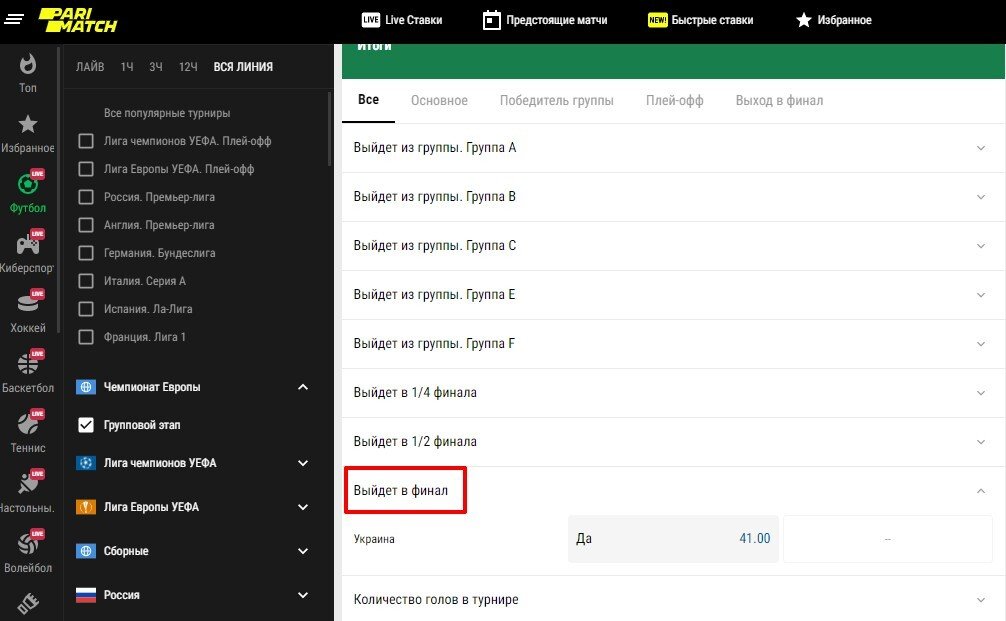This screenshot has height=621, width=1006.
Task: Expand the Лига чемпионов УЕФА section
Action: pyautogui.click(x=303, y=463)
